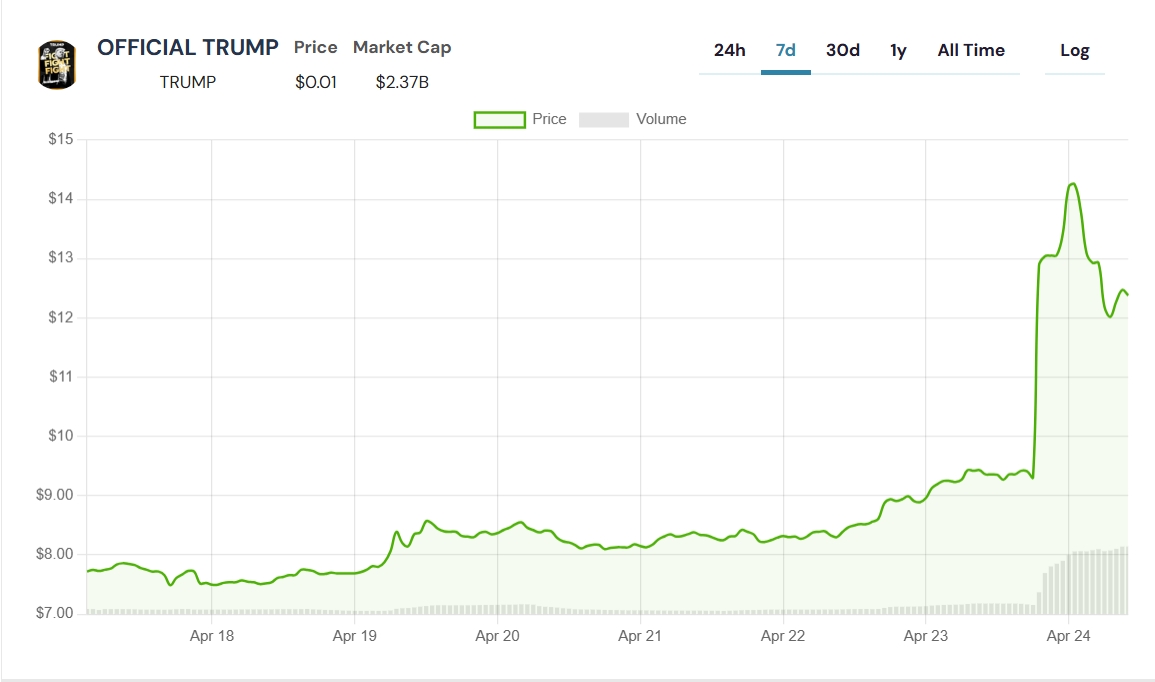This screenshot has width=1155, height=682.
Task: Click the Apr 22 x-axis date label
Action: (x=783, y=636)
